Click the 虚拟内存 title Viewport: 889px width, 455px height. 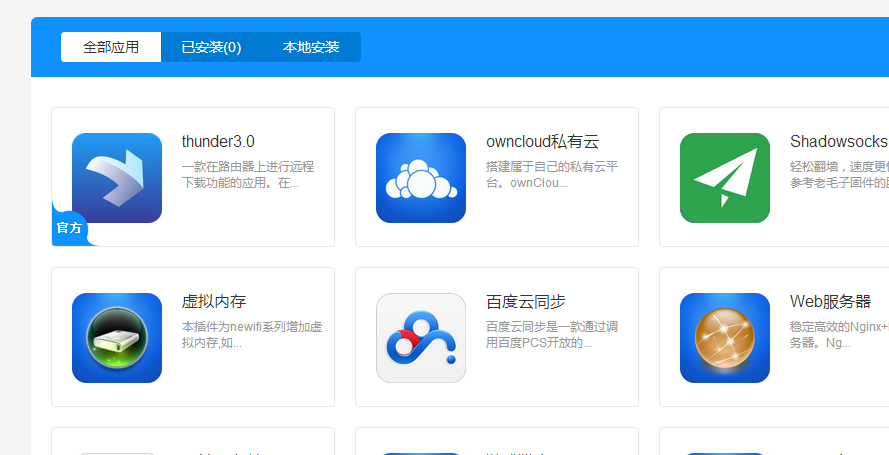coord(214,301)
